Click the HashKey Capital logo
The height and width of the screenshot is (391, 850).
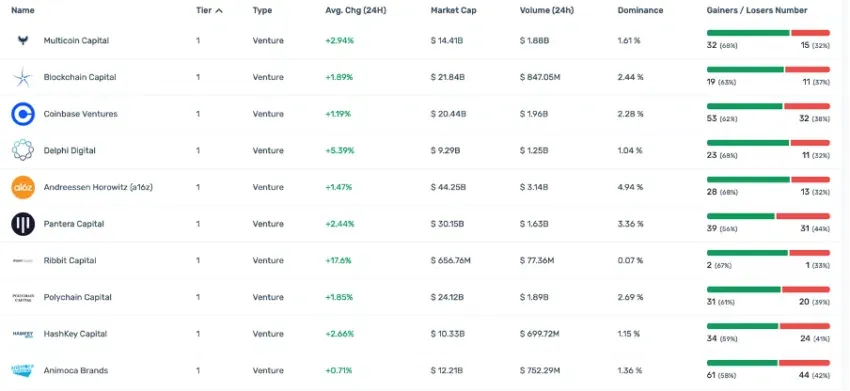point(23,334)
